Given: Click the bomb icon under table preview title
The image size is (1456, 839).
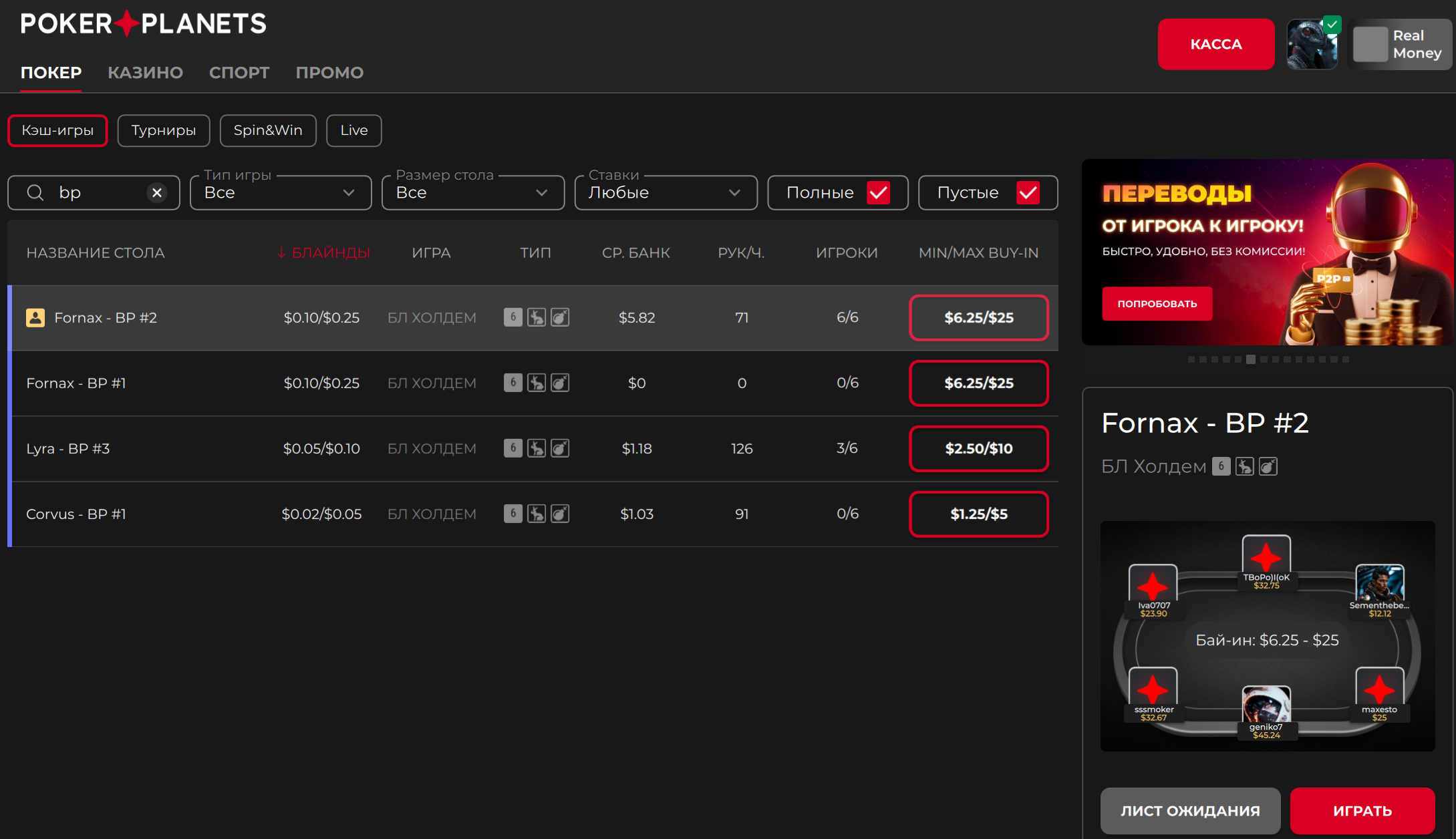Looking at the screenshot, I should pos(1268,467).
